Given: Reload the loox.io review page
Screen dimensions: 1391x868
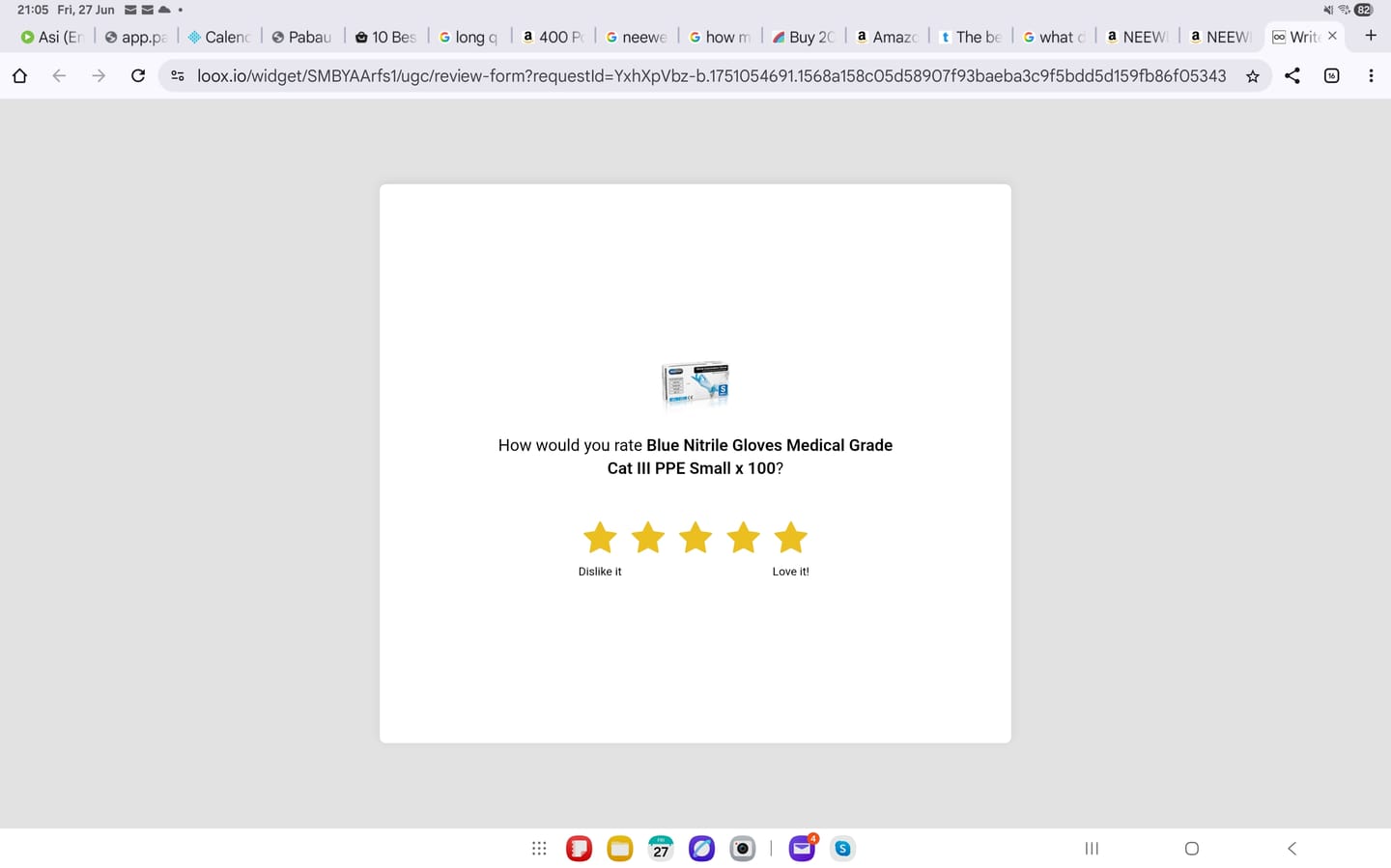Looking at the screenshot, I should pyautogui.click(x=138, y=75).
